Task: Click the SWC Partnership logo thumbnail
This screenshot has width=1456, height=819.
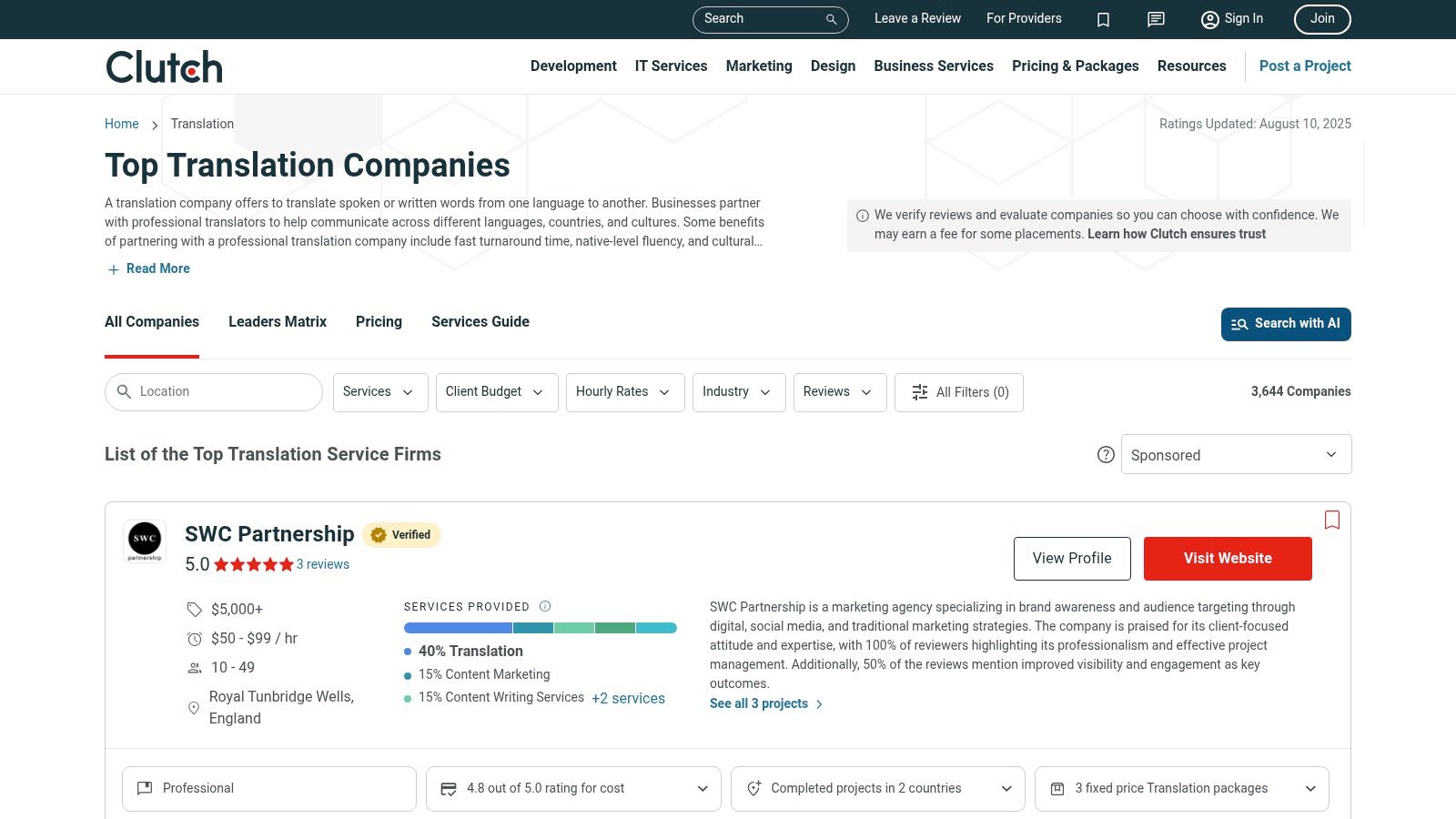Action: [x=145, y=541]
